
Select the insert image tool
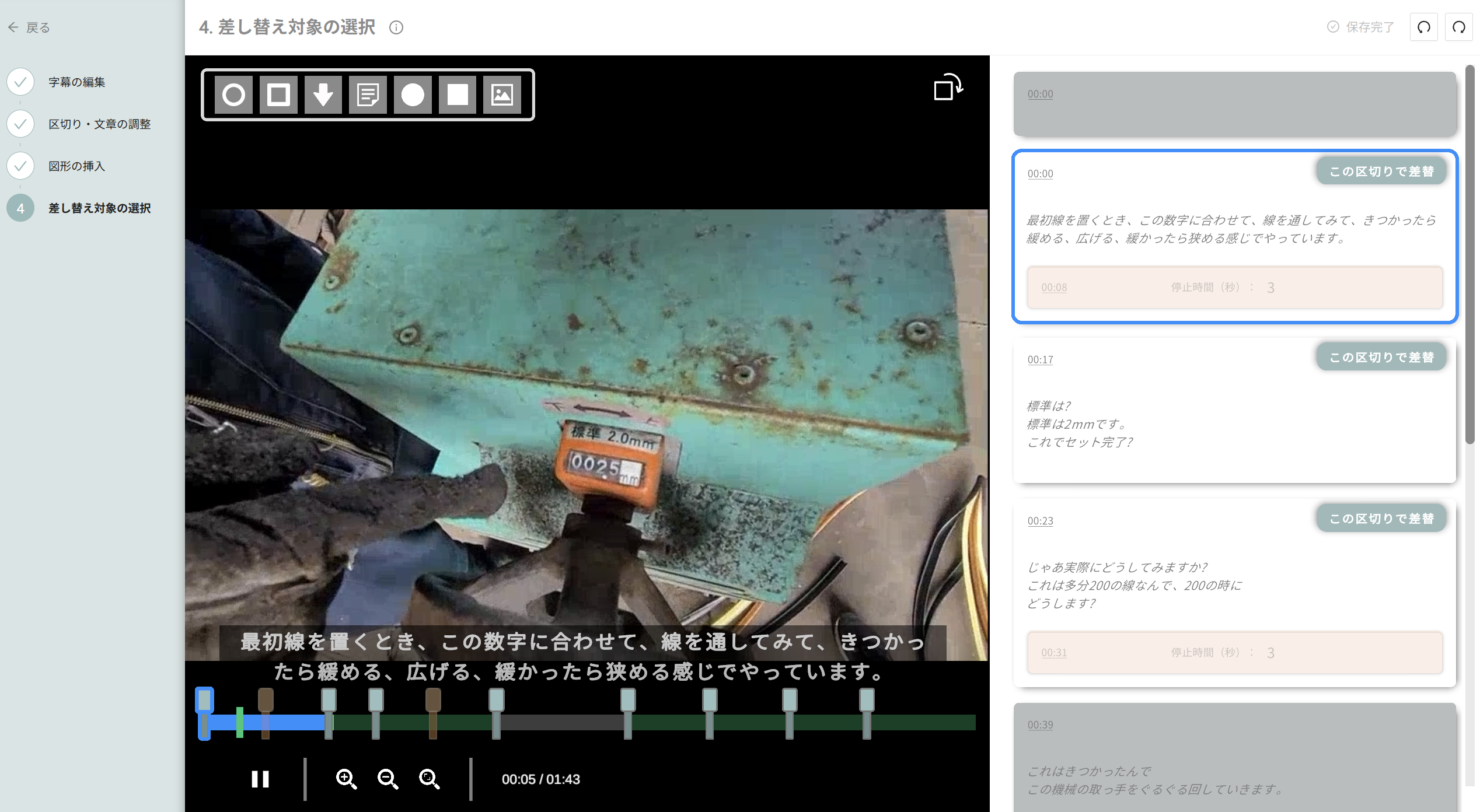[x=502, y=94]
